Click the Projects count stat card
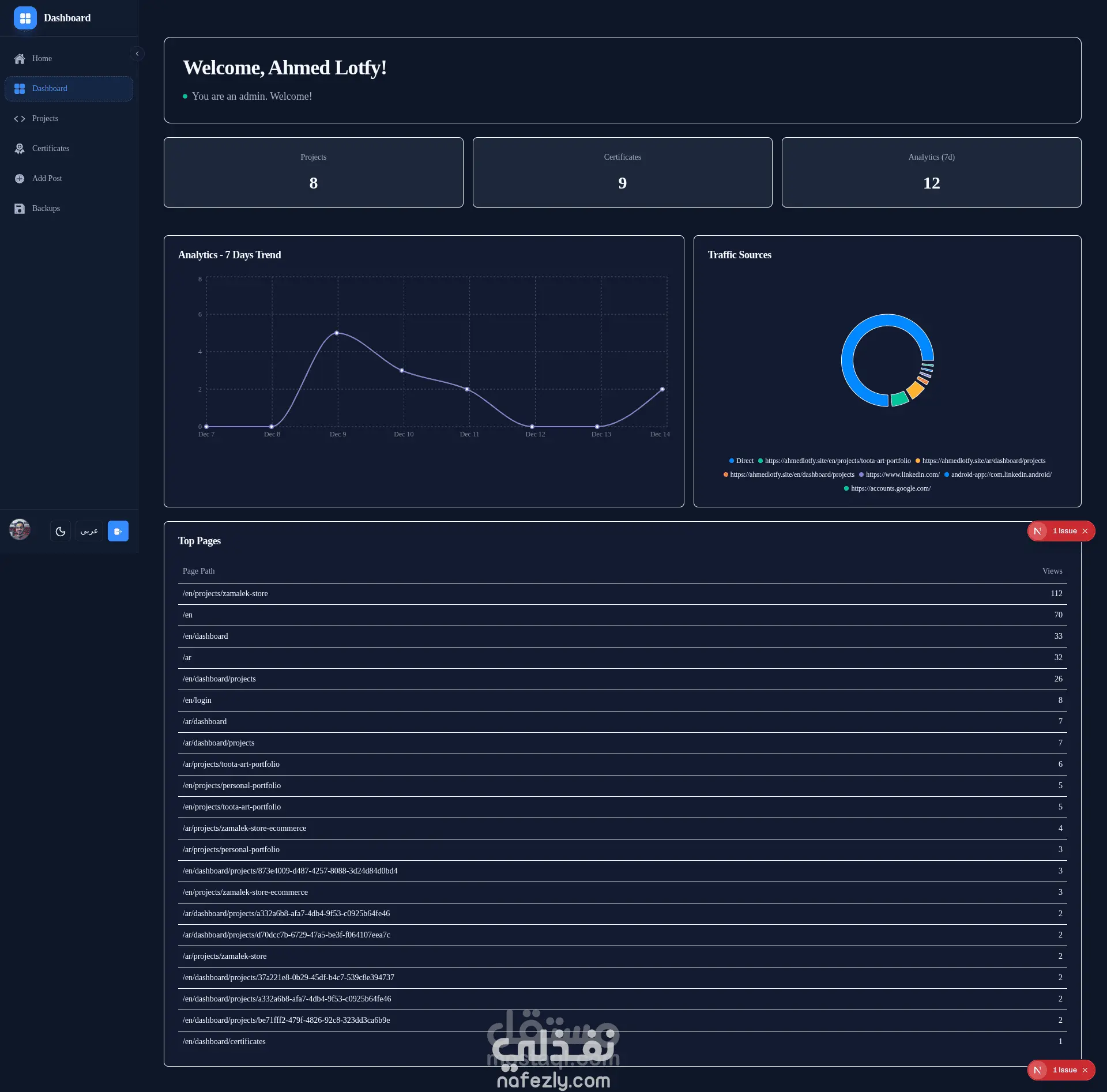This screenshot has height=1092, width=1107. click(313, 172)
